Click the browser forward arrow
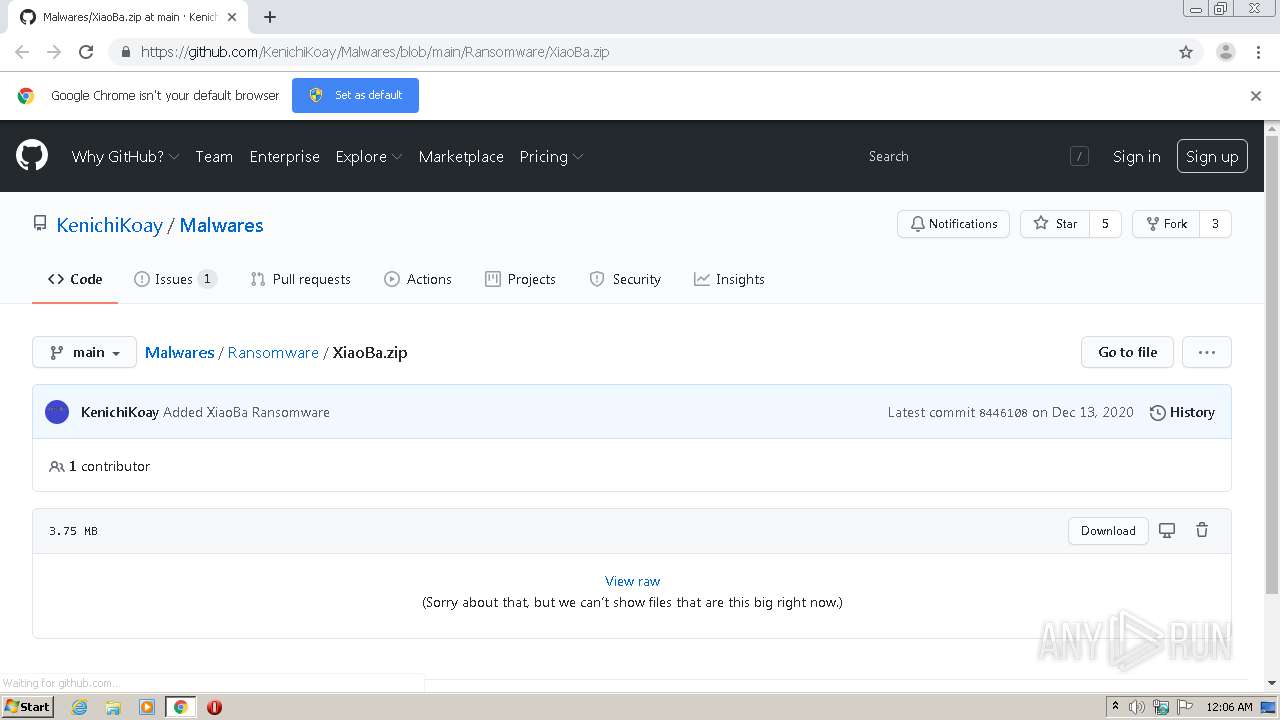 point(54,52)
